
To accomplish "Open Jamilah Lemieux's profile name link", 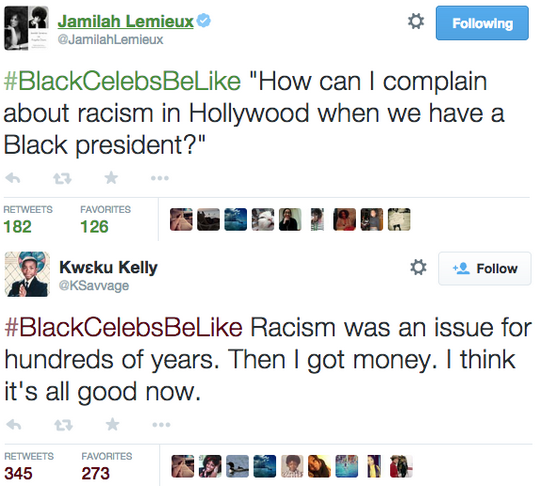I will point(126,21).
